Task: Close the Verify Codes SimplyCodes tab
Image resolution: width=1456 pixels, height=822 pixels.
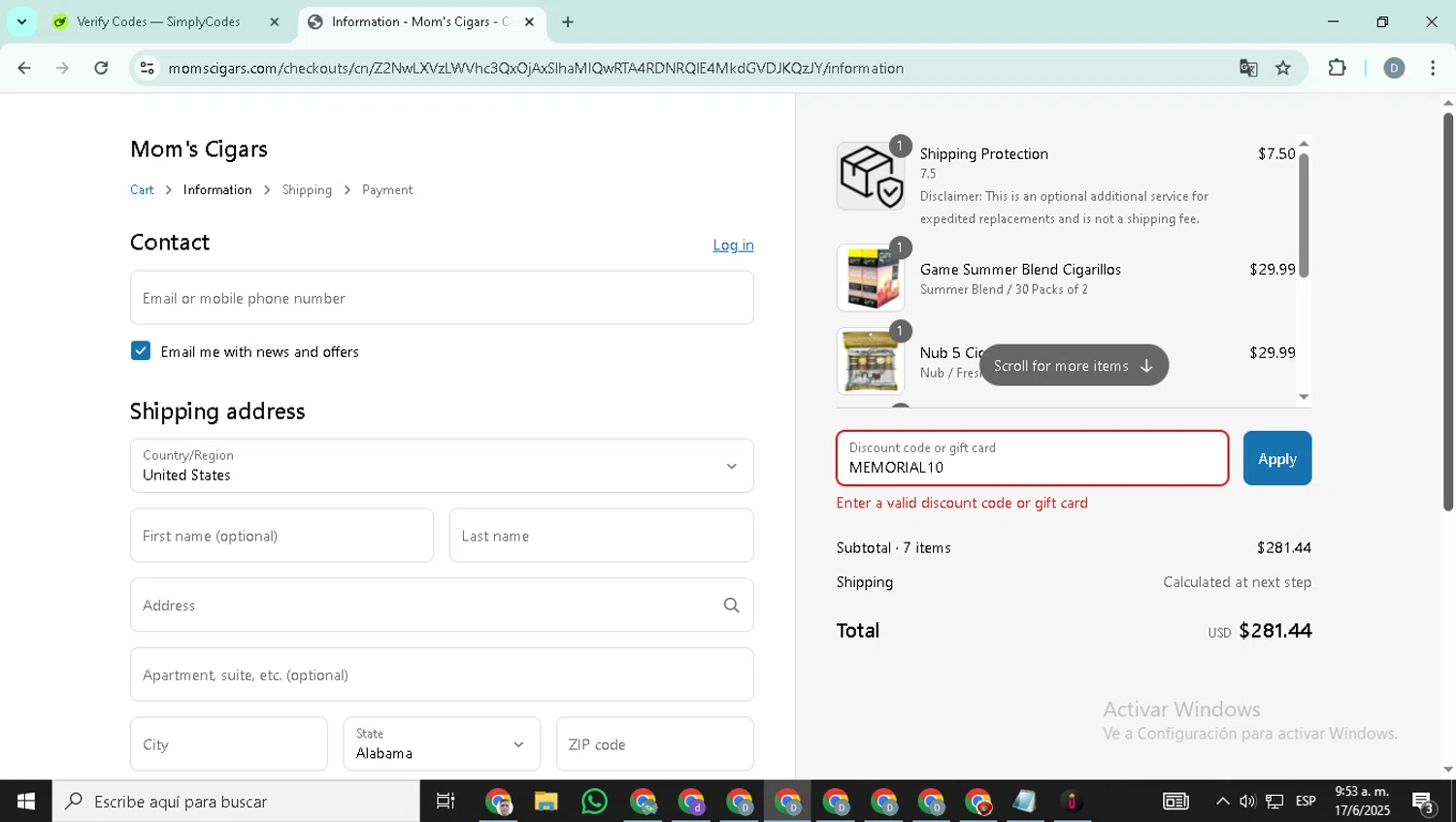Action: (x=274, y=21)
